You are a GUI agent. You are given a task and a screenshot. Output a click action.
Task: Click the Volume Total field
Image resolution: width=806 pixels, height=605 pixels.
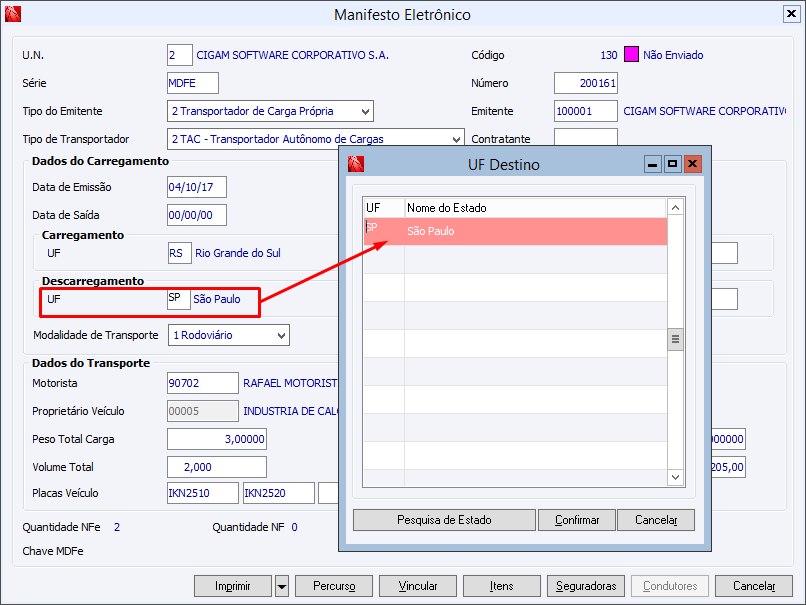[x=217, y=467]
